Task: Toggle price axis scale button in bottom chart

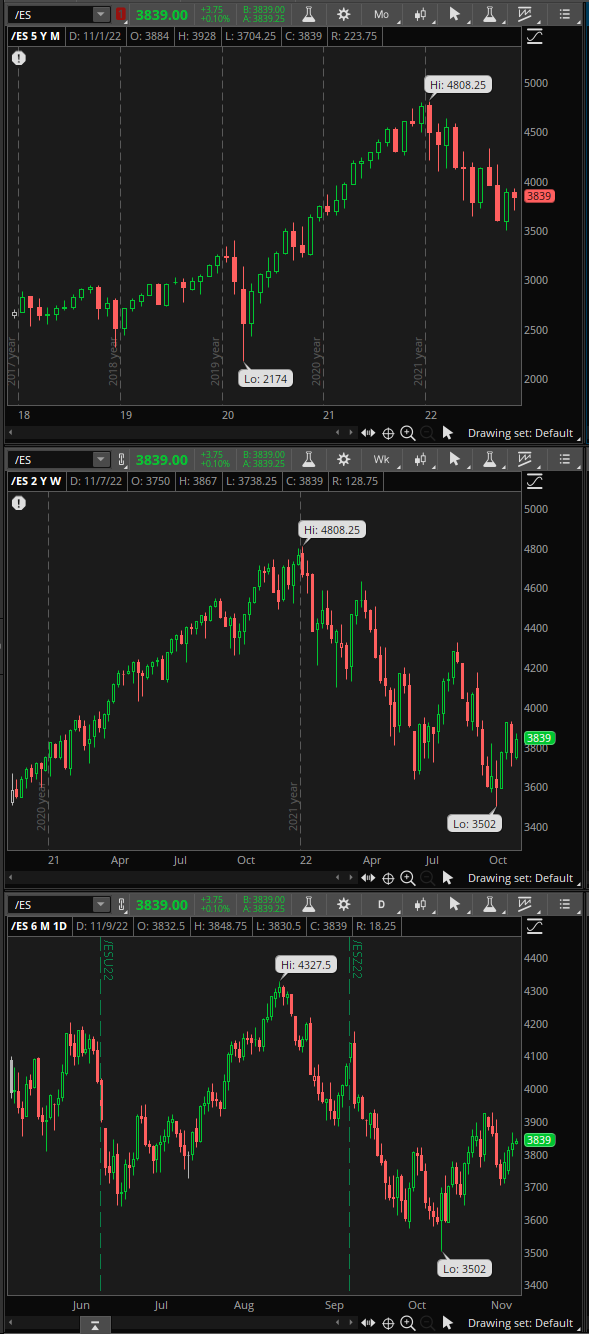Action: (x=534, y=927)
